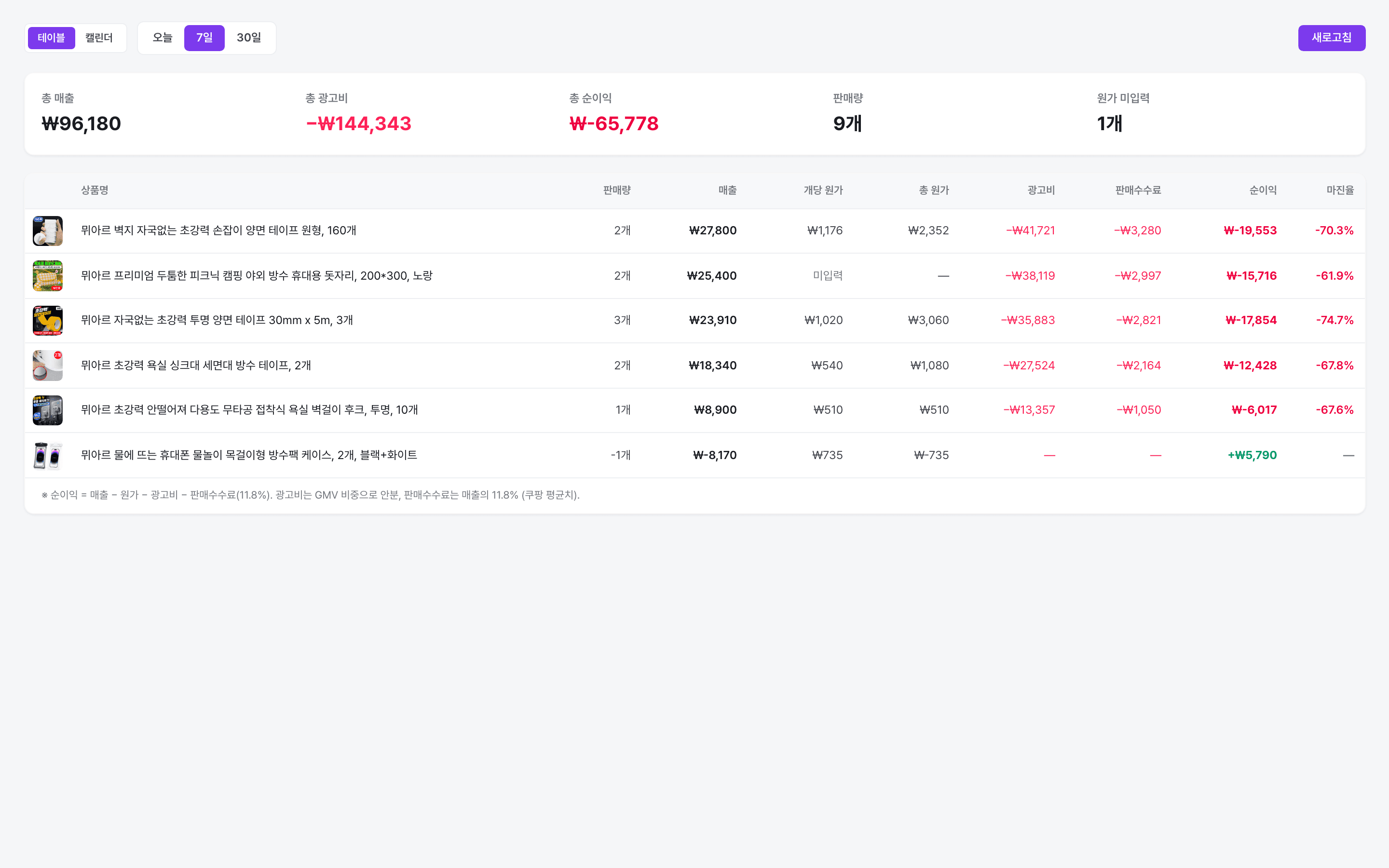
Task: Click the 총 원가 column header
Action: click(x=934, y=190)
